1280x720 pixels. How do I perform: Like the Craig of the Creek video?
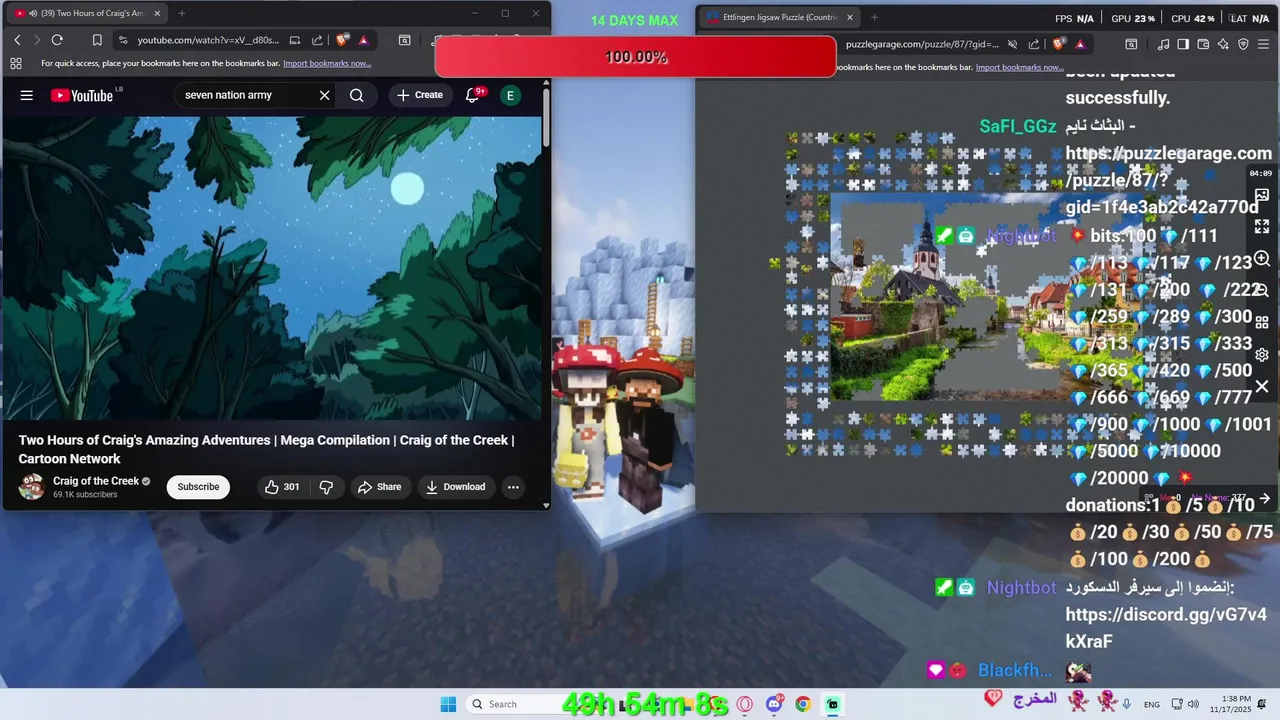pos(282,487)
